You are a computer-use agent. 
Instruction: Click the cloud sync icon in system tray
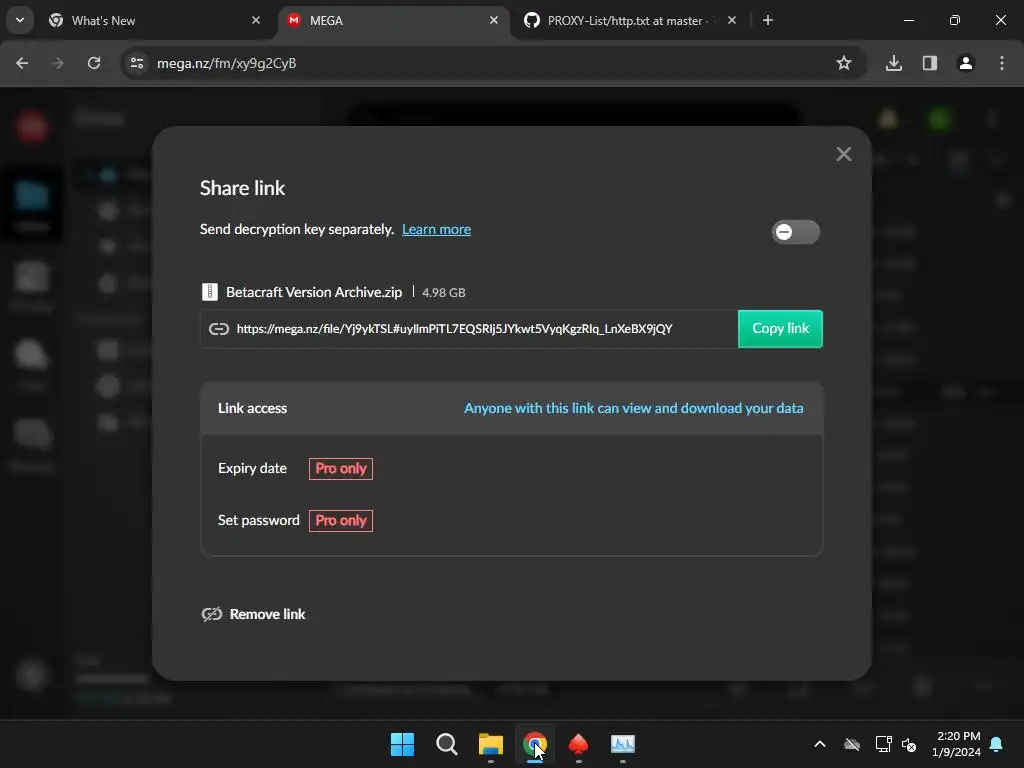852,744
